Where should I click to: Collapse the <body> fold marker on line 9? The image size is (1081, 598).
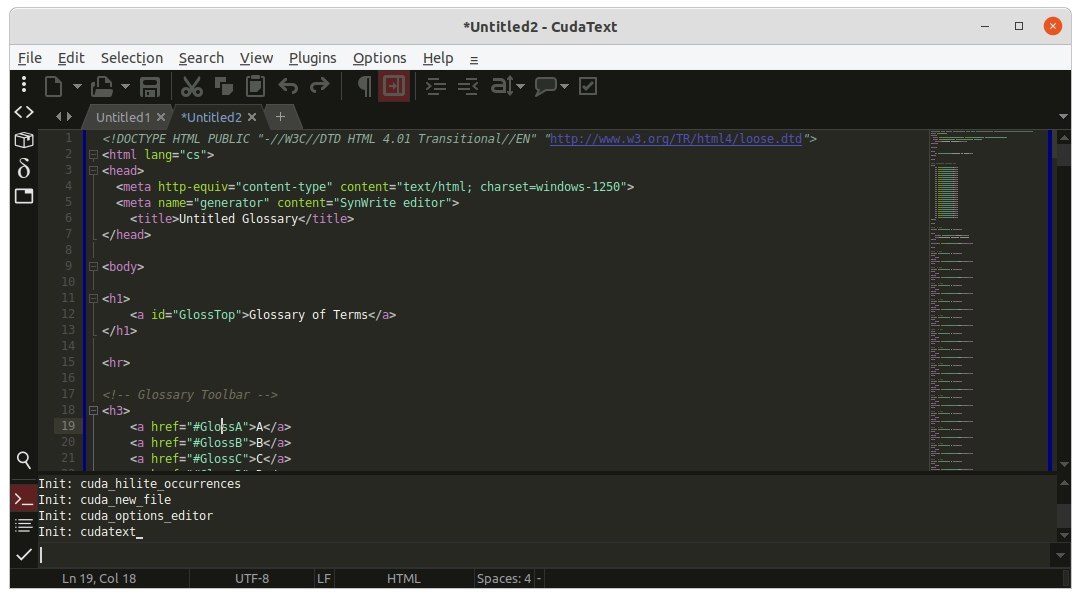93,266
